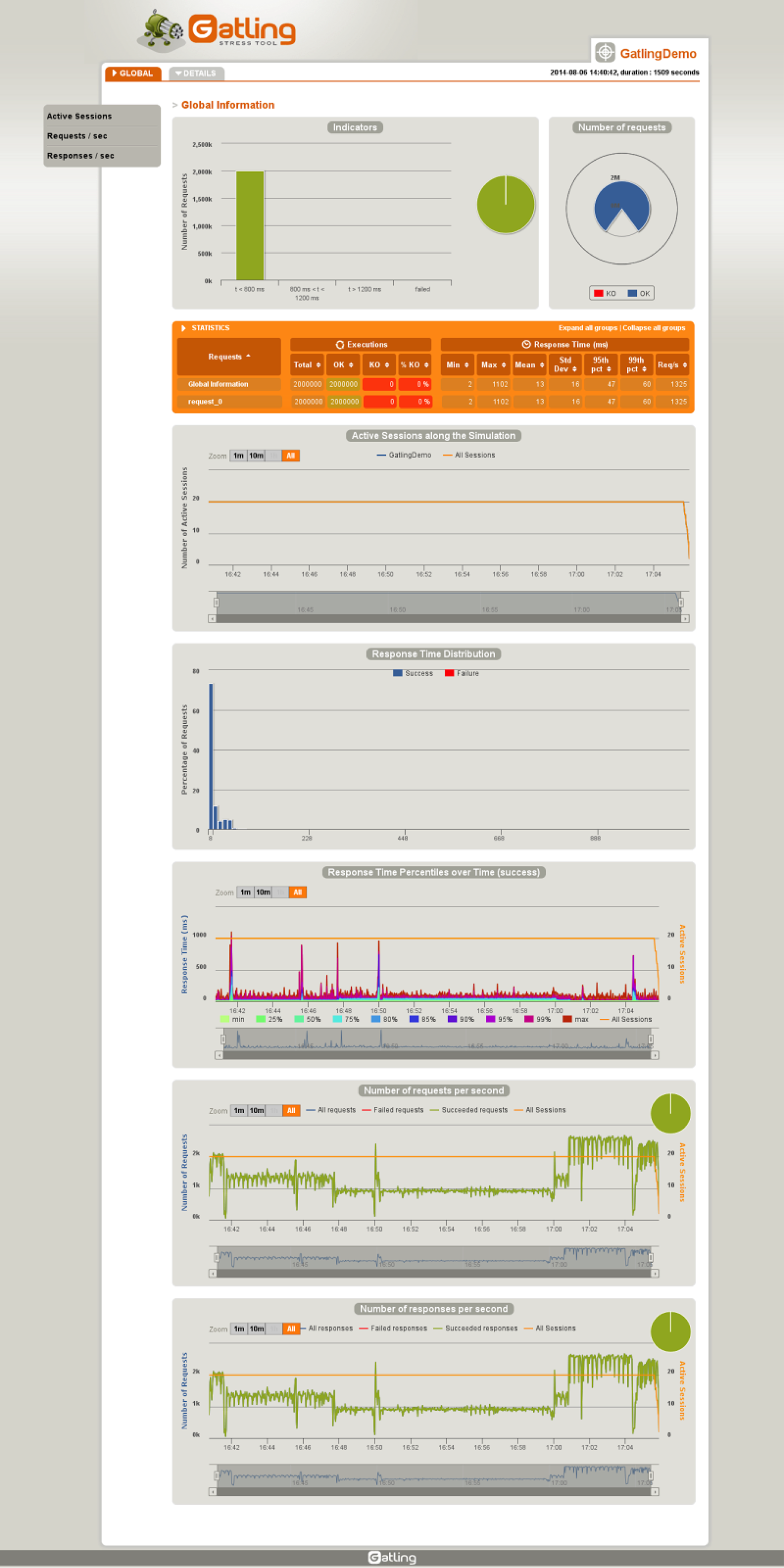
Task: Click the responses per second pie chart
Action: click(x=670, y=1332)
